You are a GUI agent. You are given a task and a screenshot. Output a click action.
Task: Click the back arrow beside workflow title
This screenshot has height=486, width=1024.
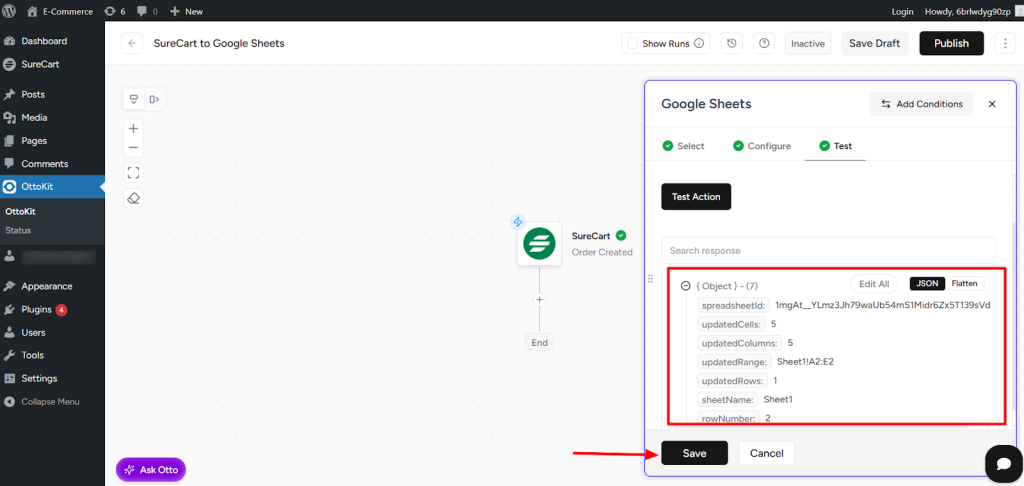coord(132,44)
